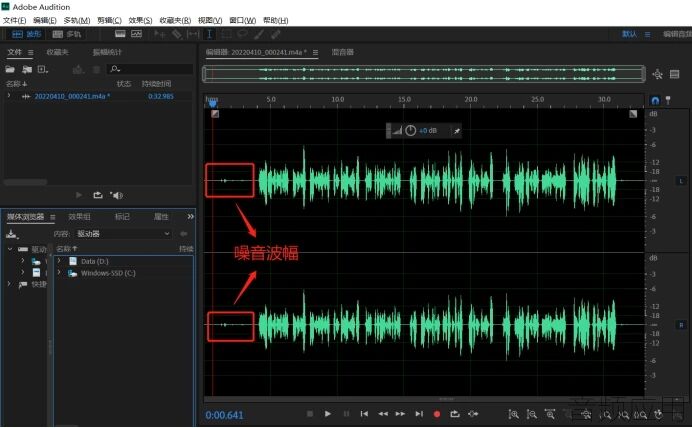The image size is (692, 428).
Task: Select the Paintbrush Selection tool
Action: point(259,34)
